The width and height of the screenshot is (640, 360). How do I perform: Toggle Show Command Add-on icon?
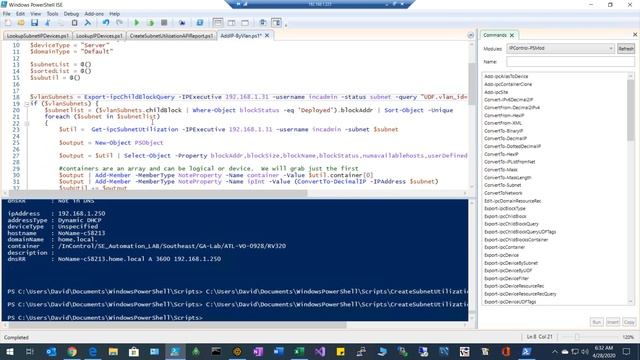coord(276,23)
